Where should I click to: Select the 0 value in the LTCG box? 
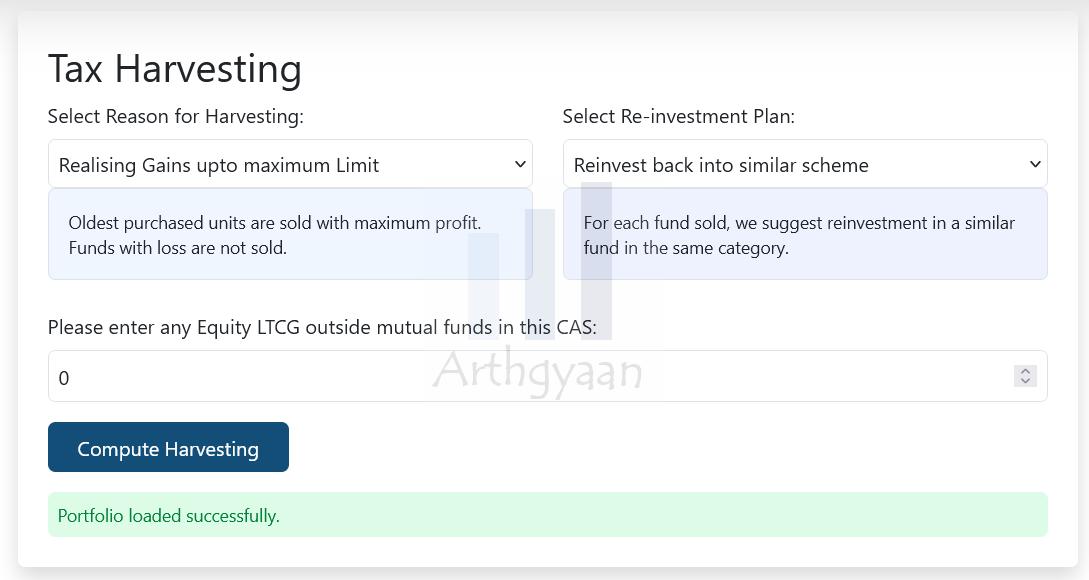63,378
